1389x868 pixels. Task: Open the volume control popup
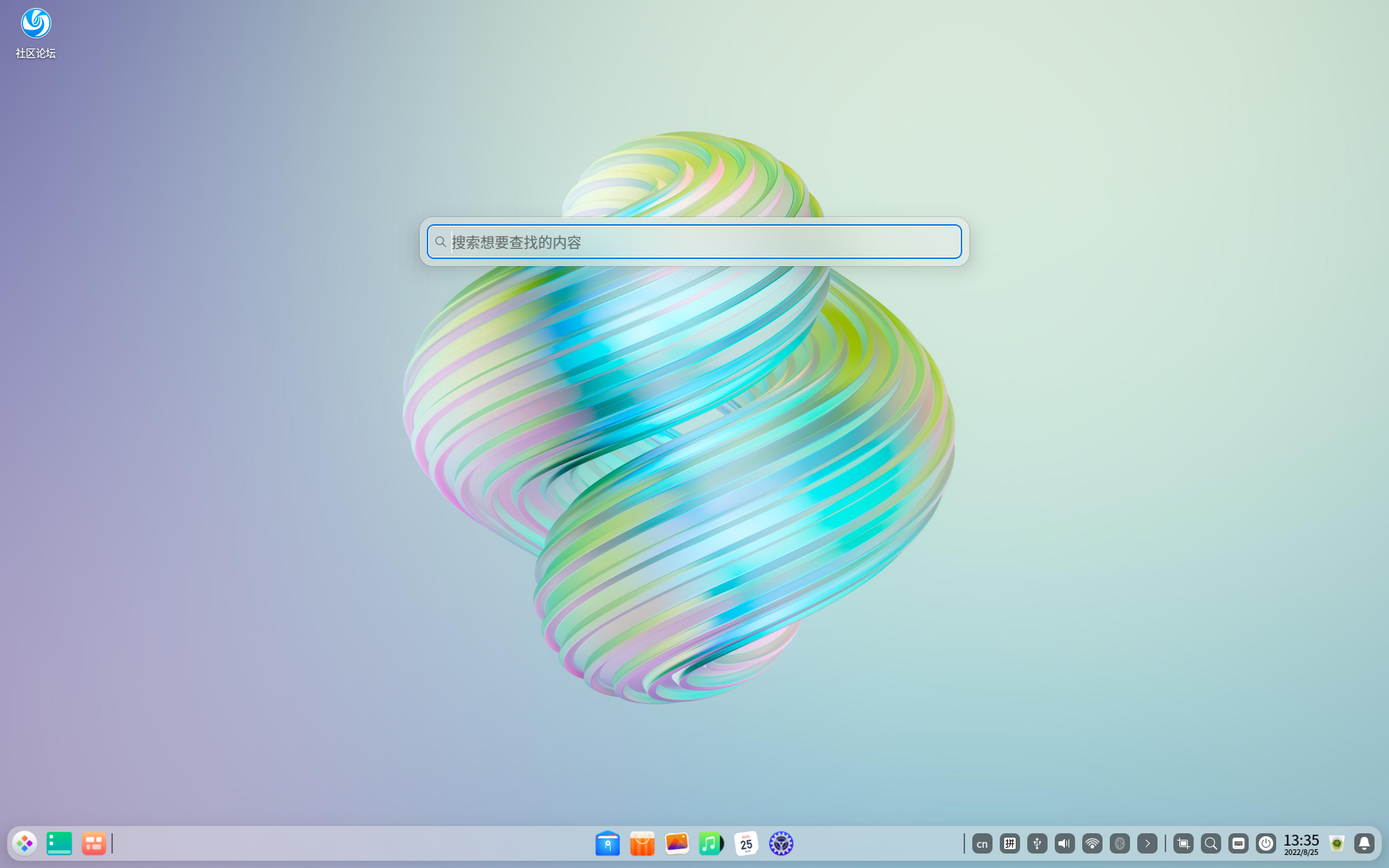tap(1064, 843)
